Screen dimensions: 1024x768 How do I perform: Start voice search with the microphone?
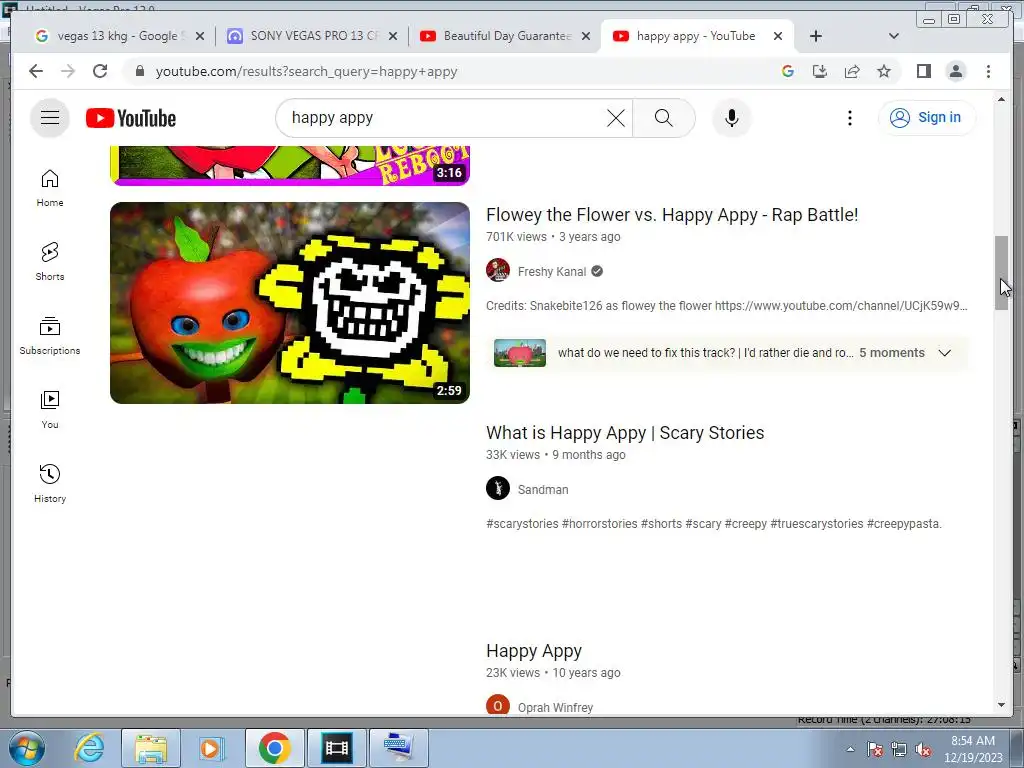[x=731, y=118]
